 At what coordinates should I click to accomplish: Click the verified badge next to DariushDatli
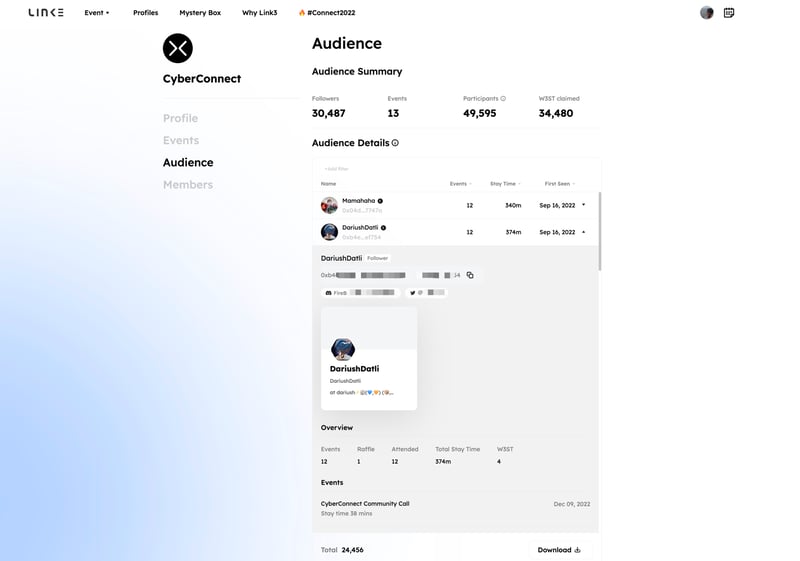pyautogui.click(x=383, y=228)
